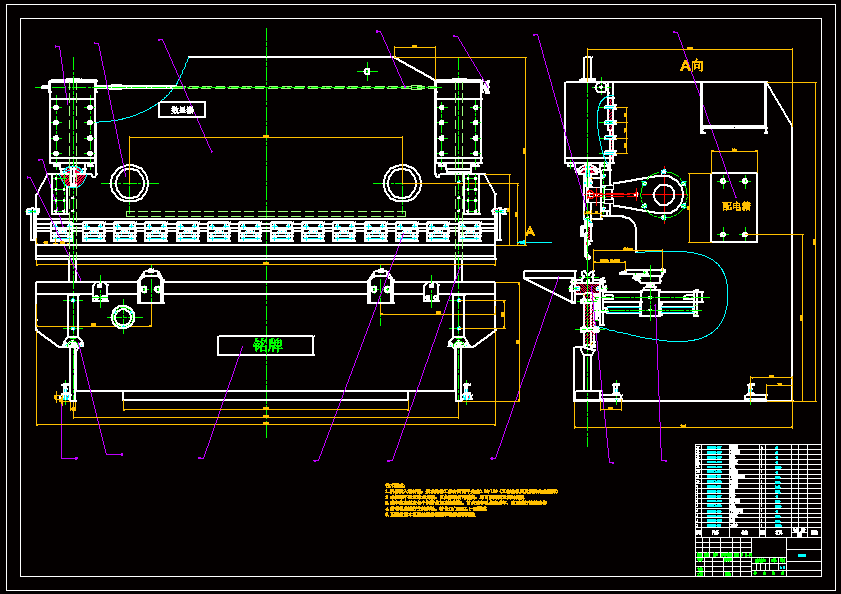841x594 pixels.
Task: Click the large left circle on upper beam
Action: pos(129,183)
